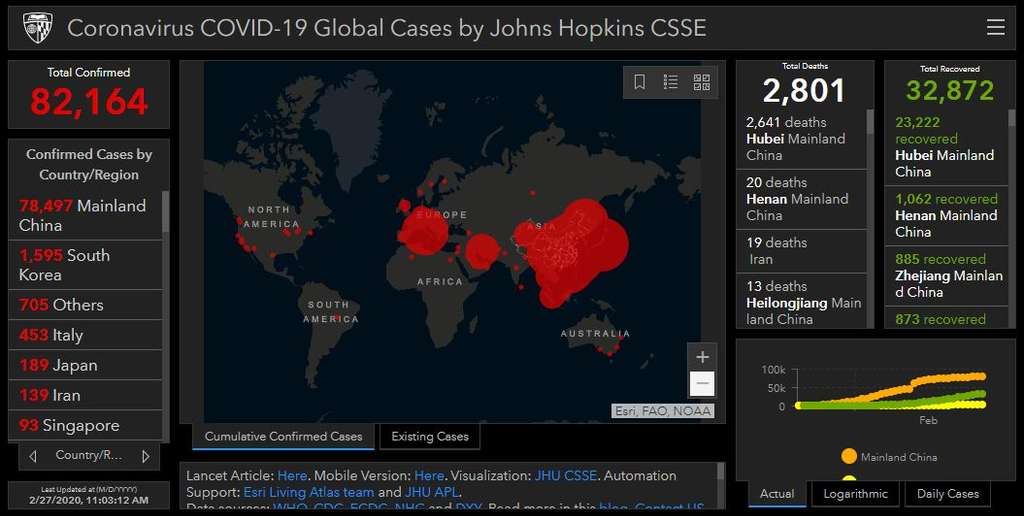1024x516 pixels.
Task: Select Heilongjiang 13 deaths entry
Action: pos(801,302)
